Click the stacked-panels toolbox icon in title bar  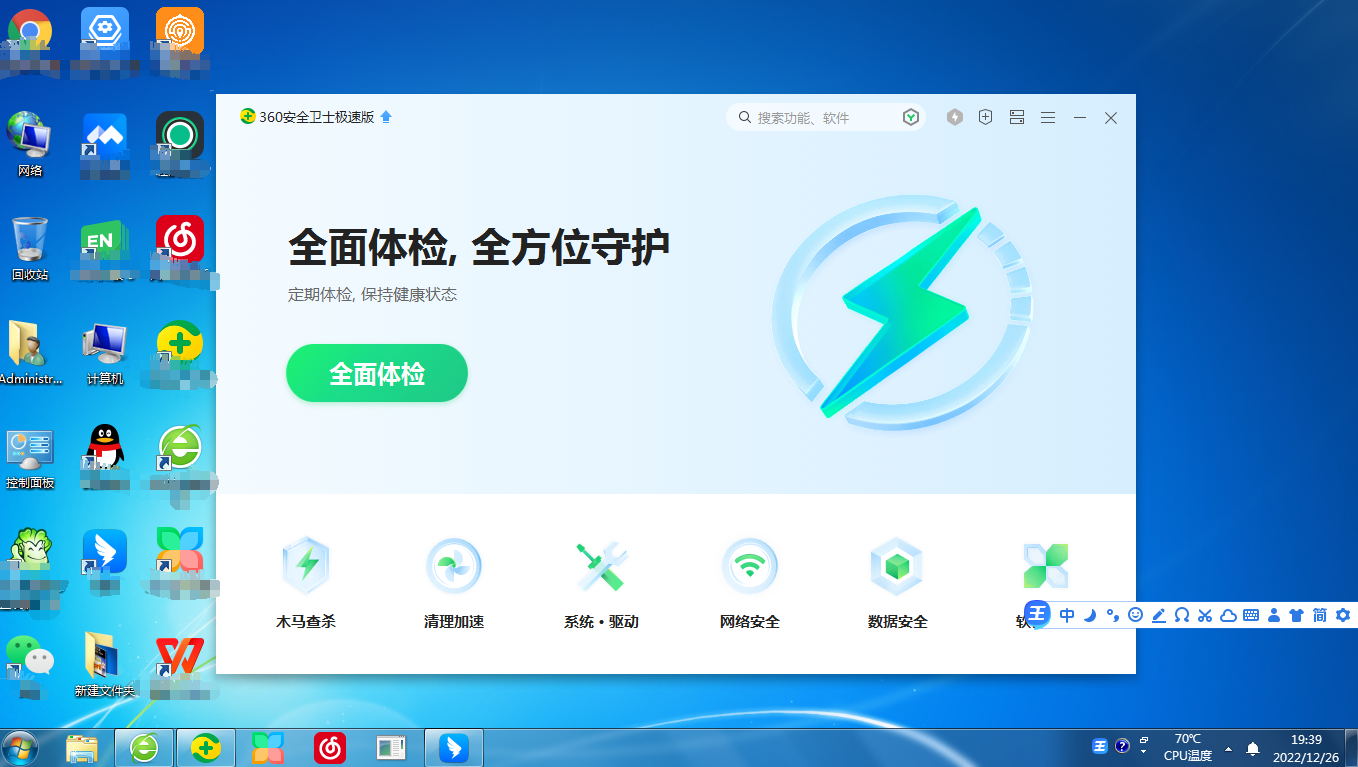tap(1017, 118)
